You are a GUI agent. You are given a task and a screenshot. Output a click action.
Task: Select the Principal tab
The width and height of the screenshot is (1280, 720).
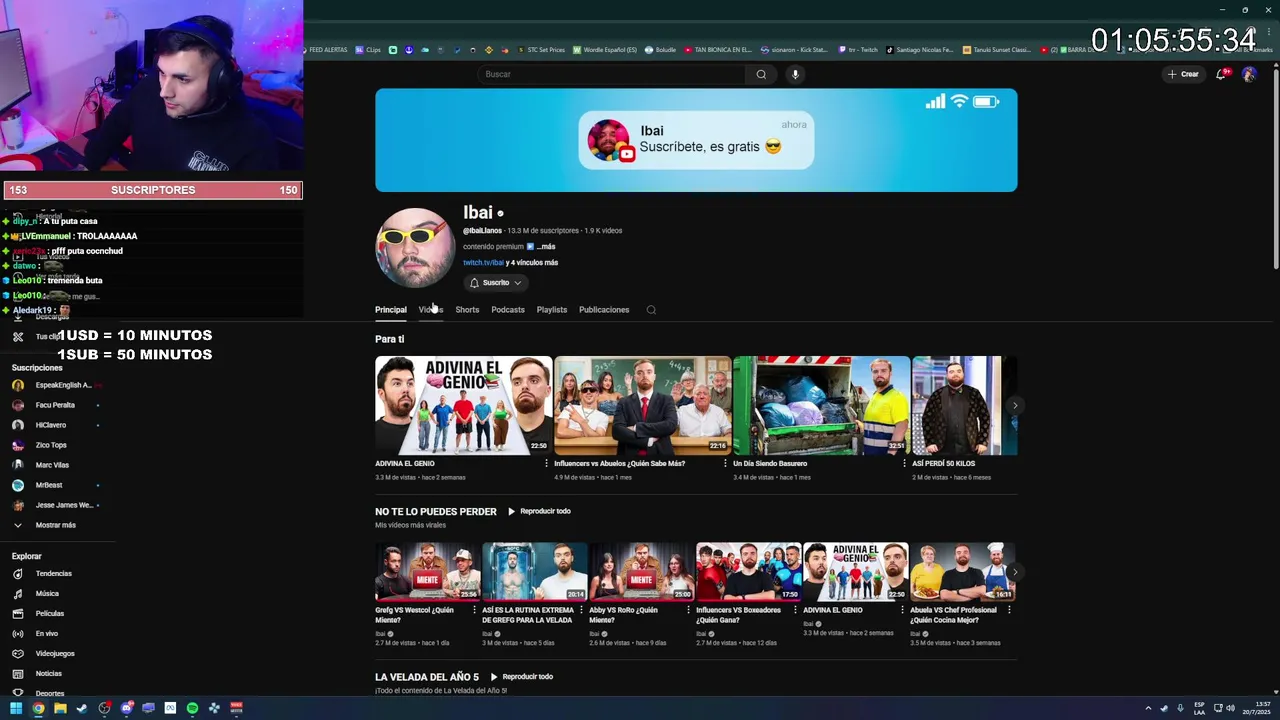click(x=391, y=310)
